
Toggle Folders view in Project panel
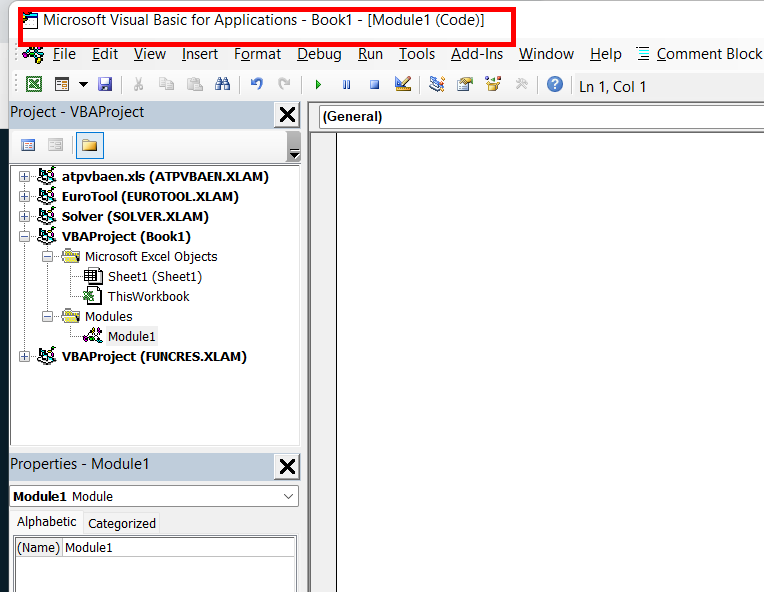90,145
